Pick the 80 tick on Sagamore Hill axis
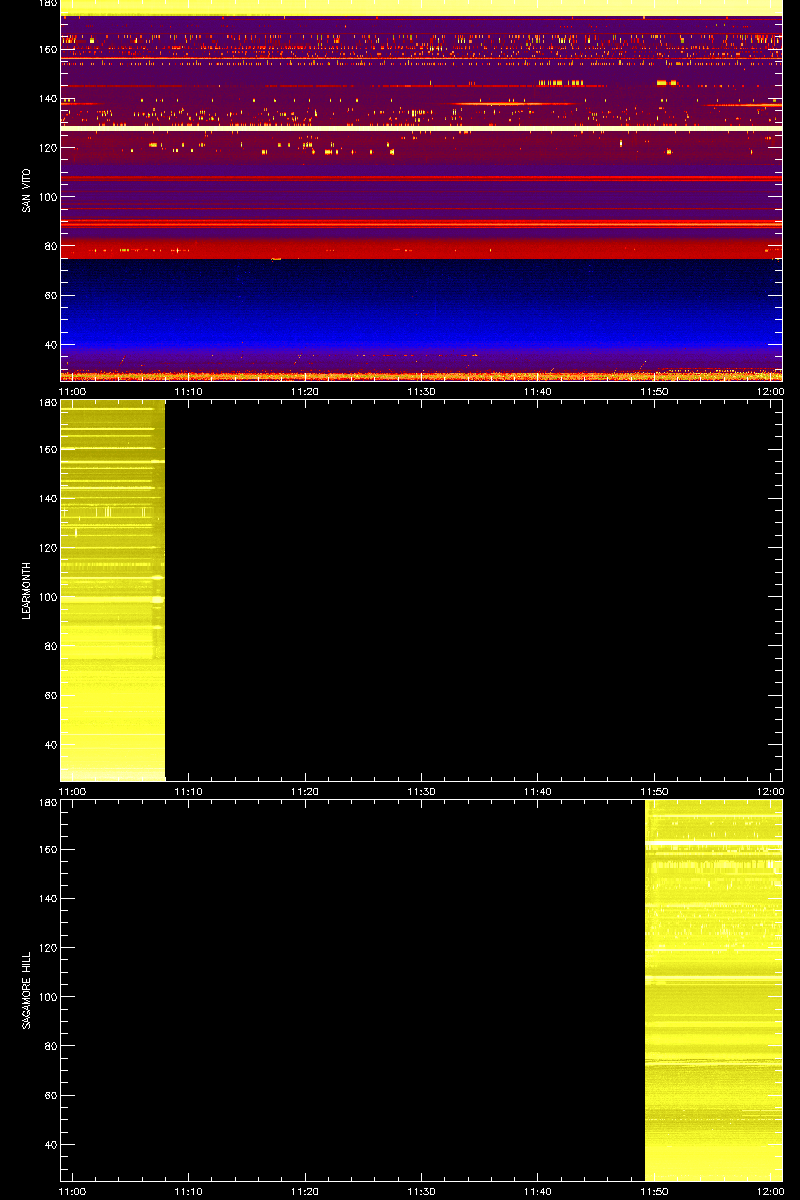The image size is (800, 1200). (50, 1046)
